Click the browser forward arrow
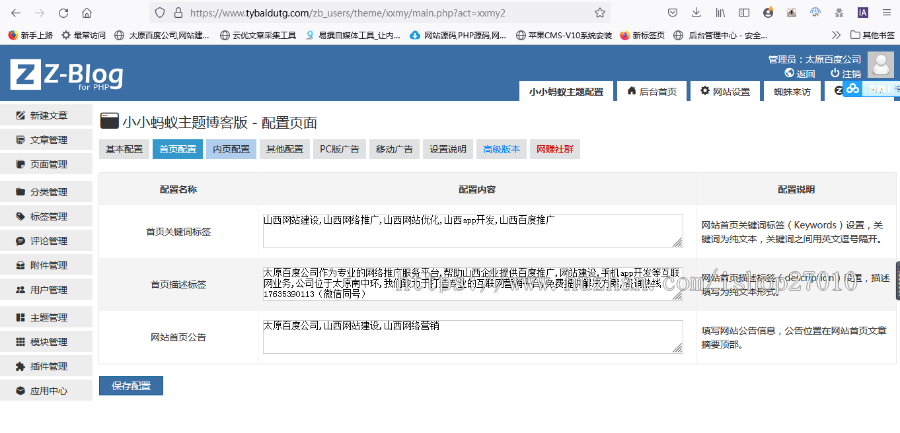 [40, 13]
